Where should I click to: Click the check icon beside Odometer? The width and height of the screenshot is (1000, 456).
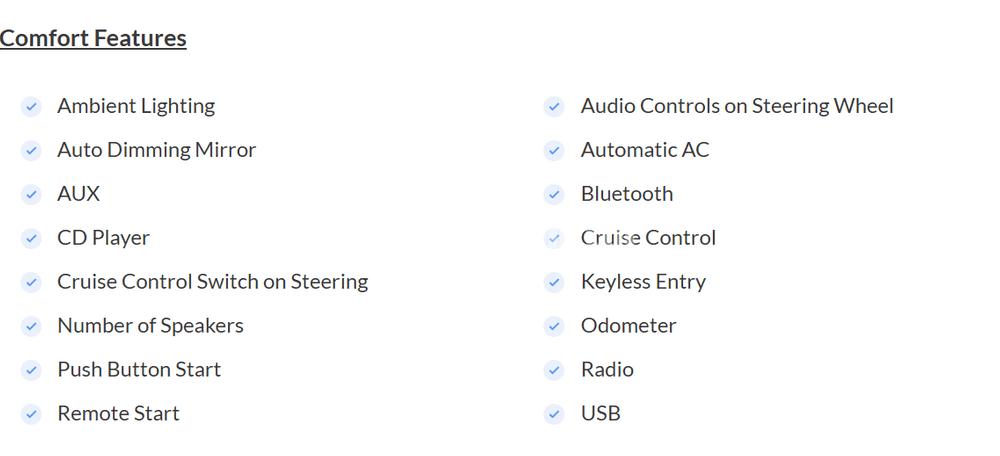554,327
